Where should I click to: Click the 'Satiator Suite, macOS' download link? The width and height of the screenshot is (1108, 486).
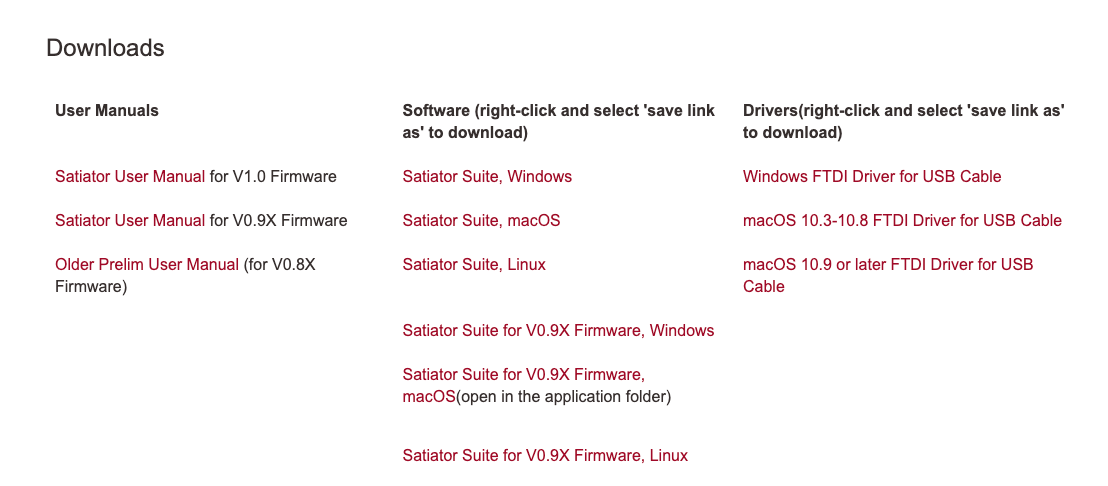tap(481, 221)
